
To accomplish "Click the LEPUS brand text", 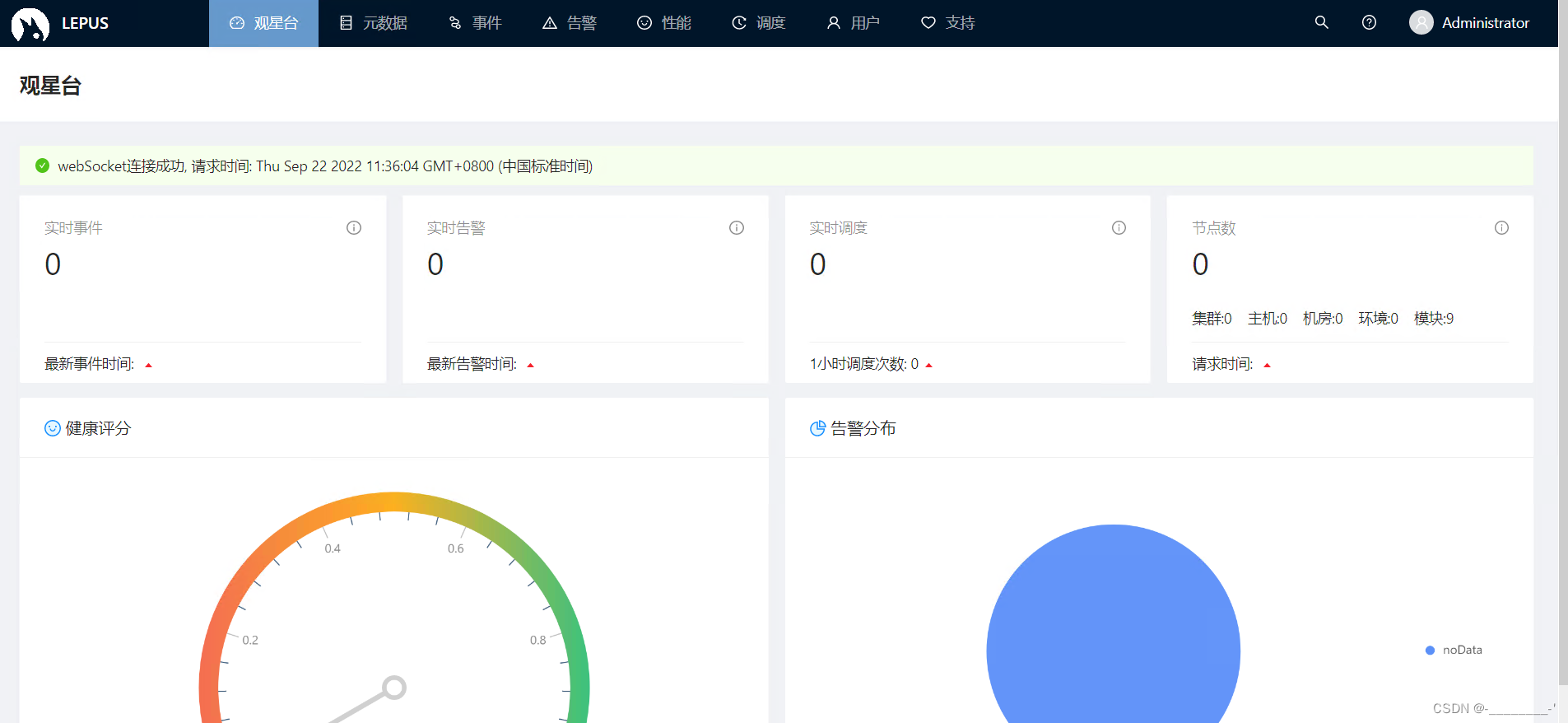I will click(x=85, y=23).
